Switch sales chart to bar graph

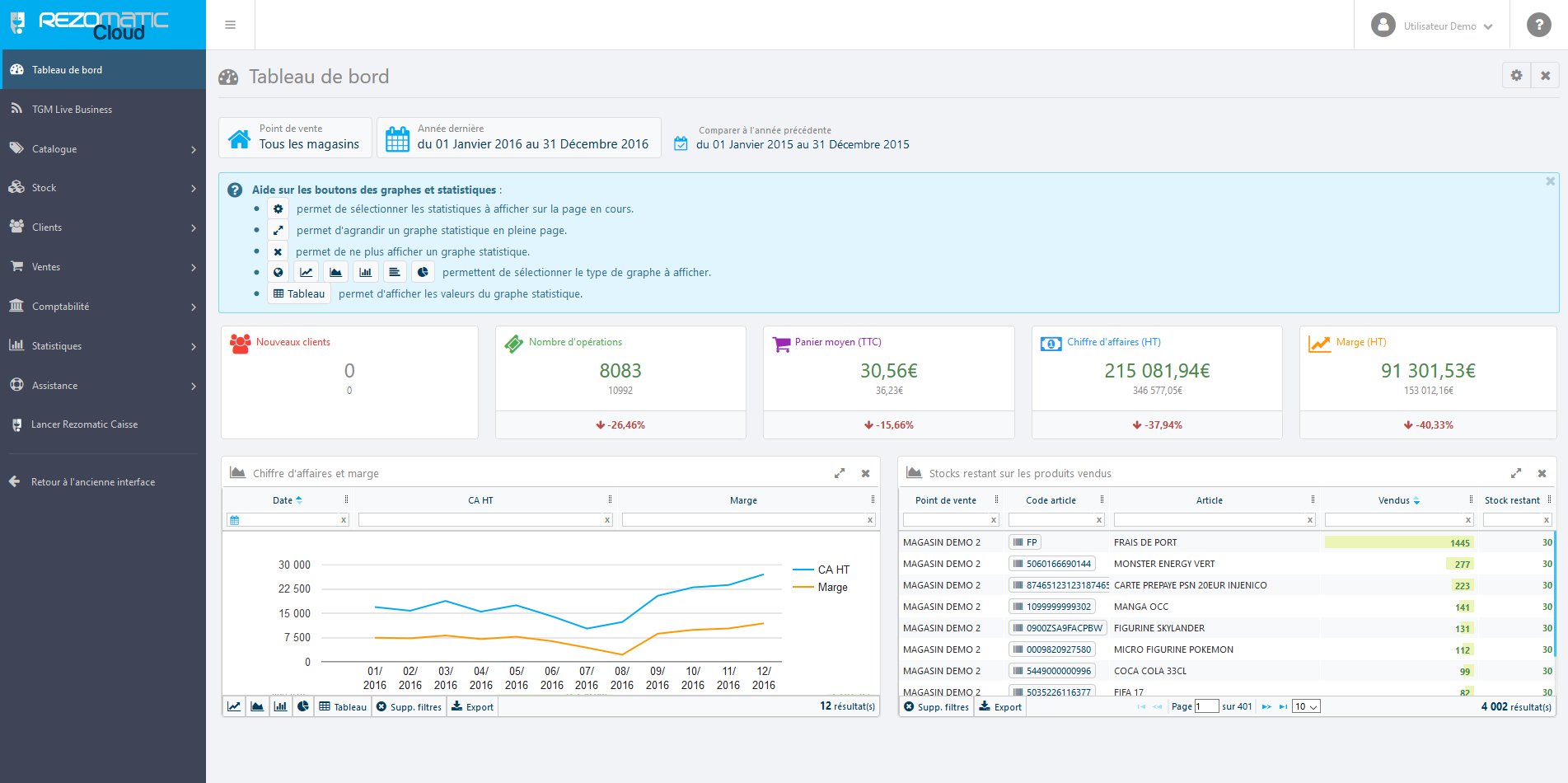280,706
